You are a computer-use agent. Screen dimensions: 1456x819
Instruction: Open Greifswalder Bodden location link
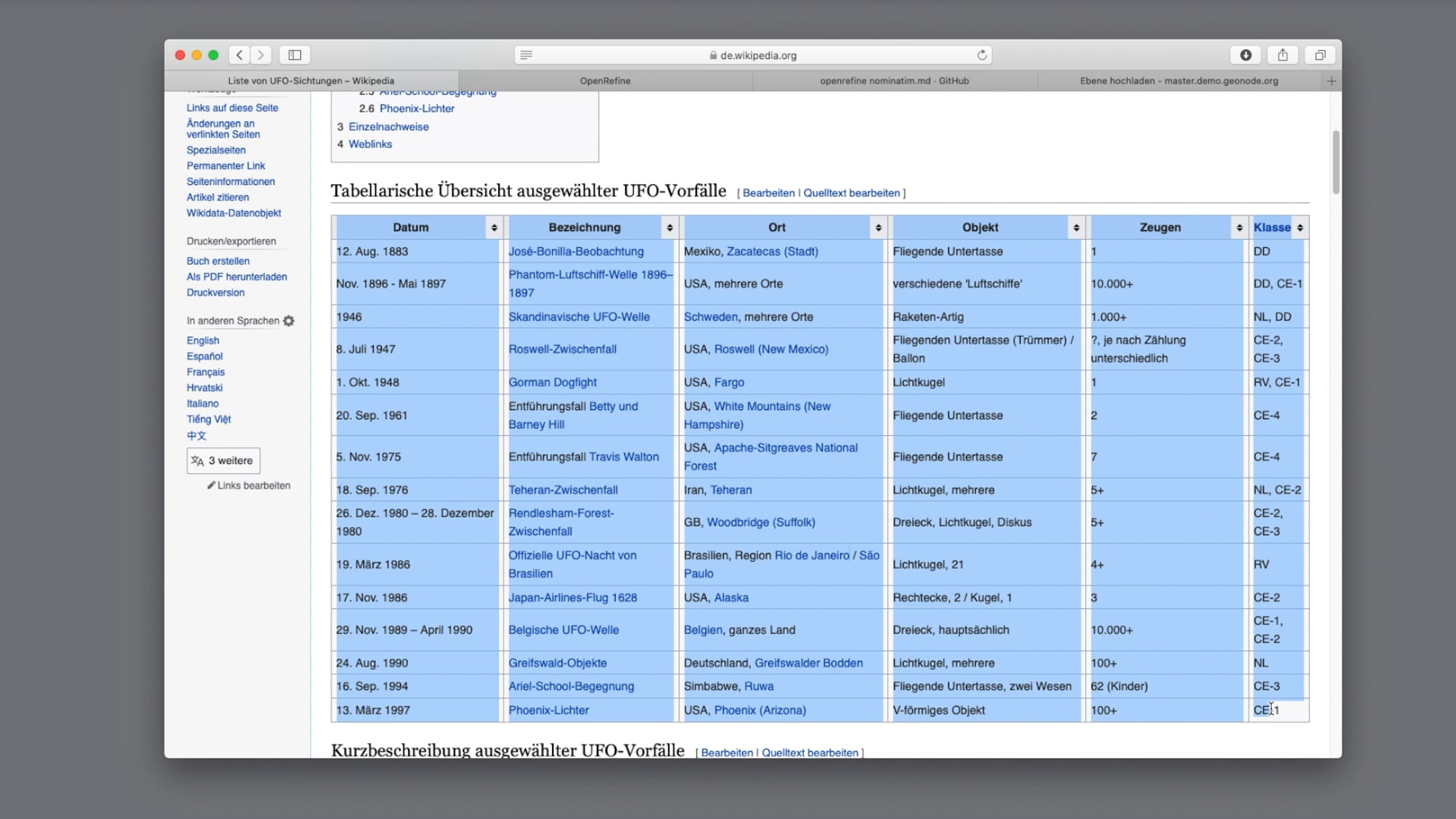809,663
